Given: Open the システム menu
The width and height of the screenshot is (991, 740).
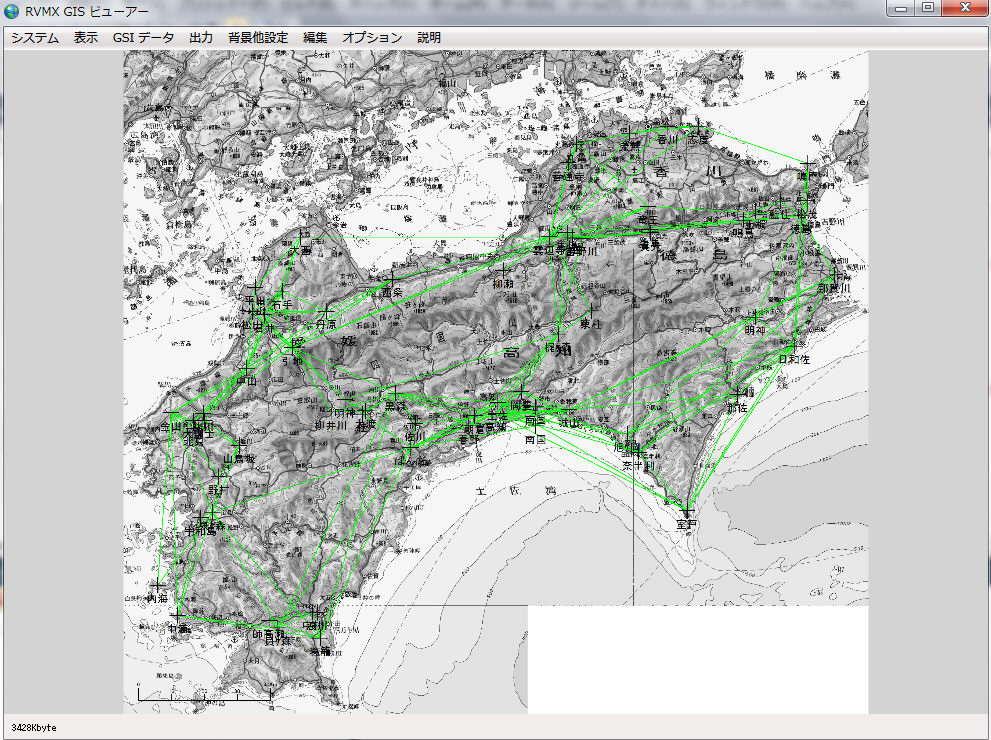Looking at the screenshot, I should (35, 38).
